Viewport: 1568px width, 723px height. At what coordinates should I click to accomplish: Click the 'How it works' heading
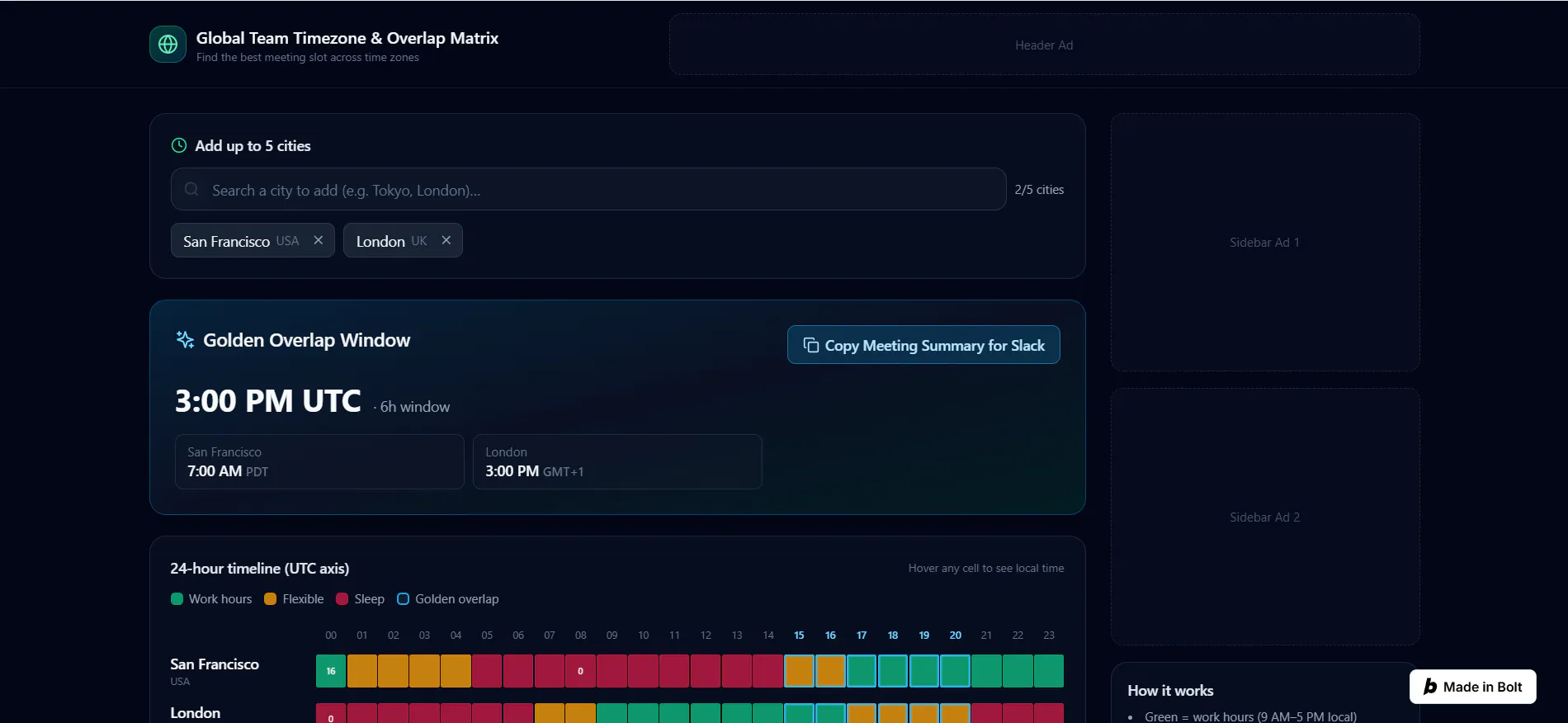tap(1170, 690)
